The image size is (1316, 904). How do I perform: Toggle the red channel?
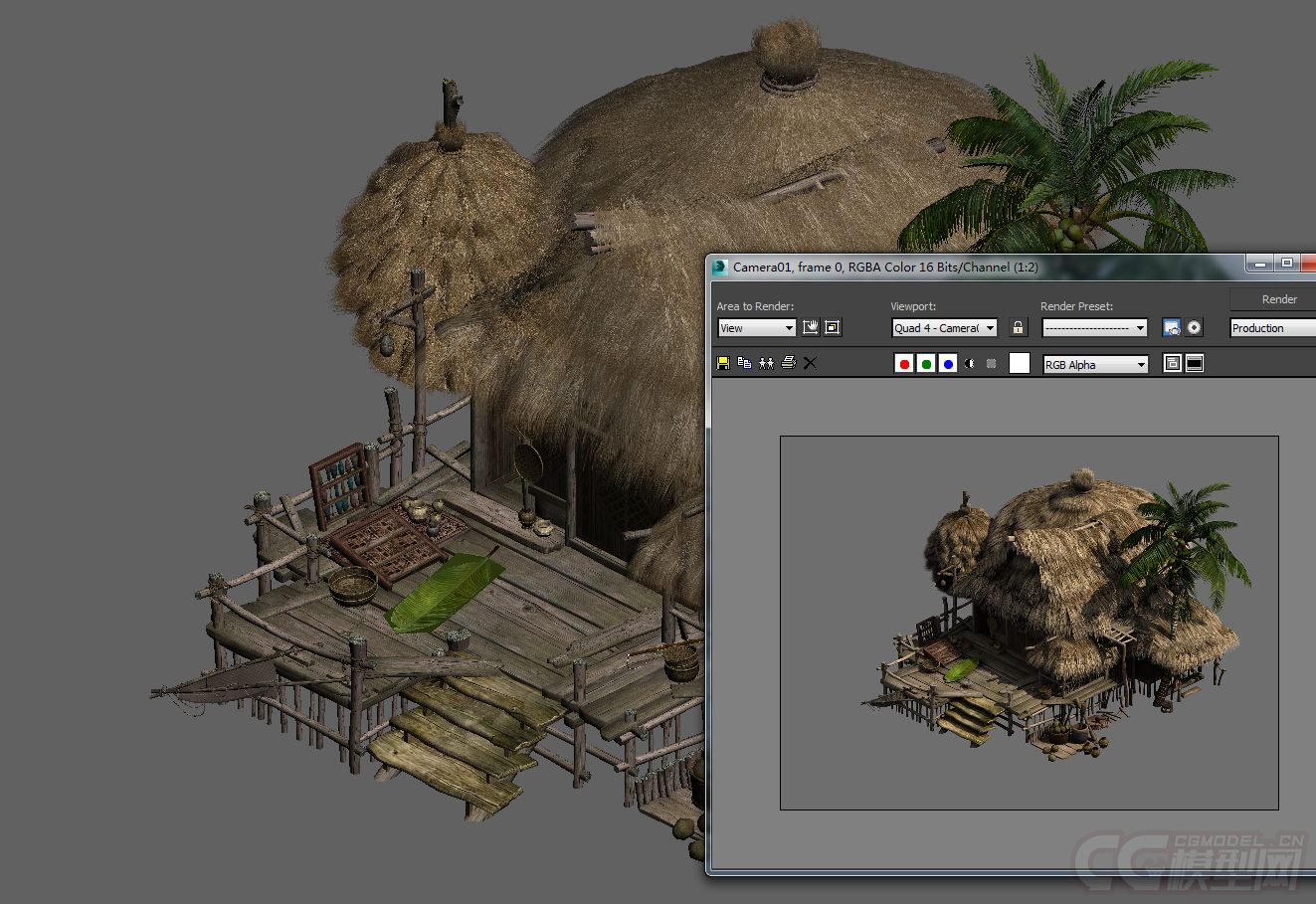(x=904, y=364)
